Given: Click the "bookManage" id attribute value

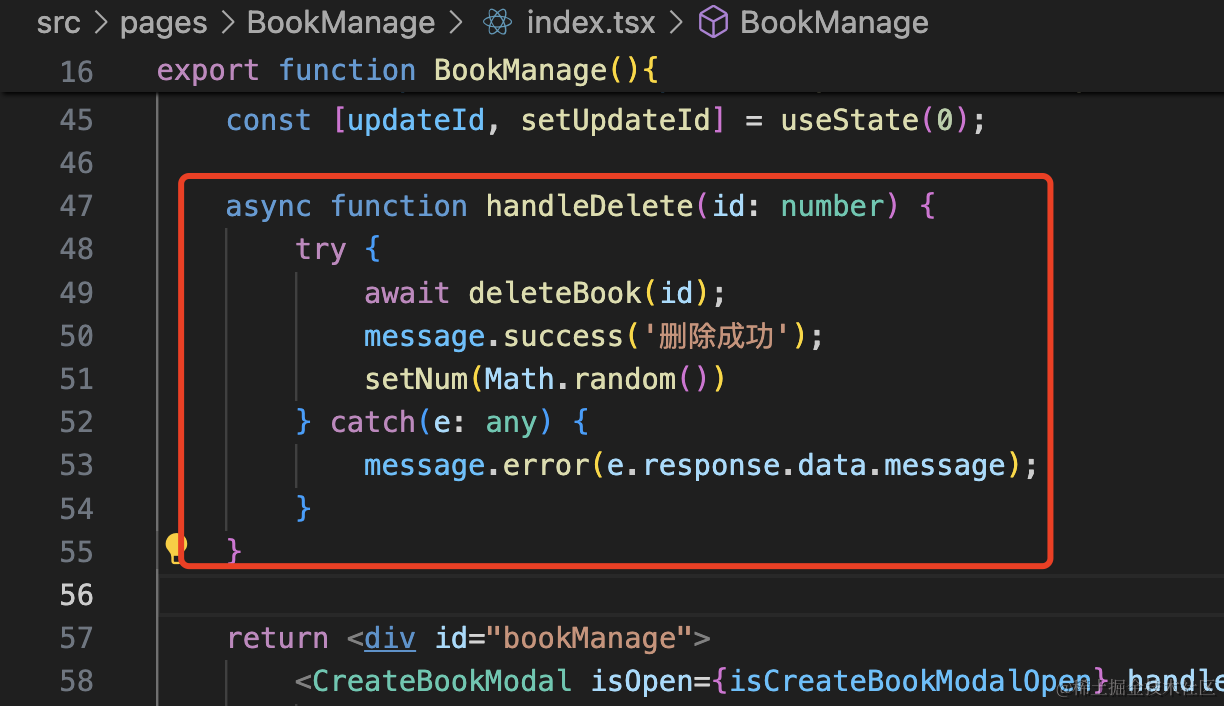Looking at the screenshot, I should point(590,638).
